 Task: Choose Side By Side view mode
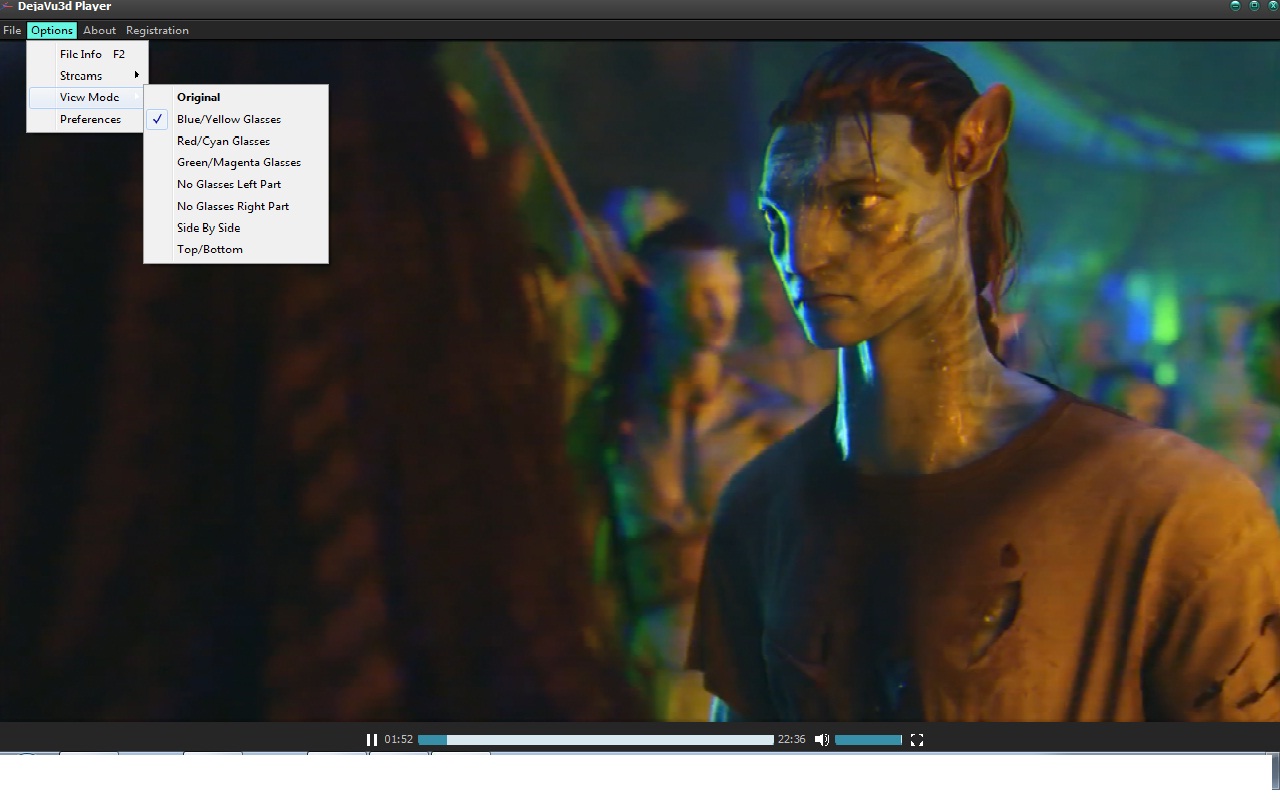pyautogui.click(x=208, y=228)
